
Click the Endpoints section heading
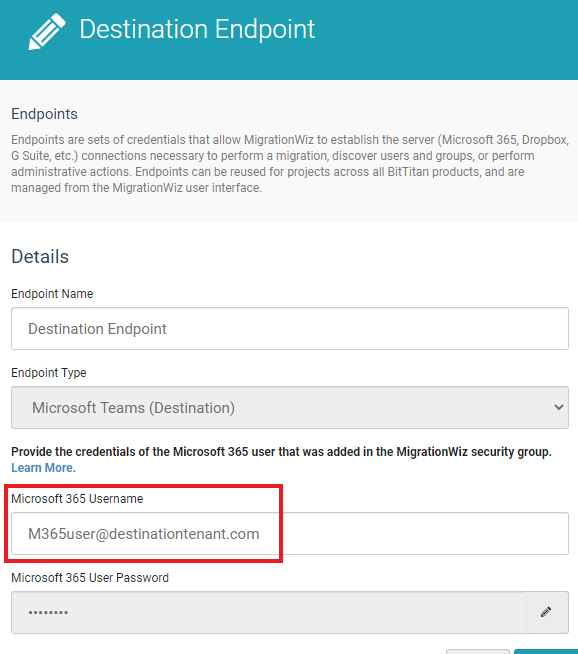tap(44, 114)
